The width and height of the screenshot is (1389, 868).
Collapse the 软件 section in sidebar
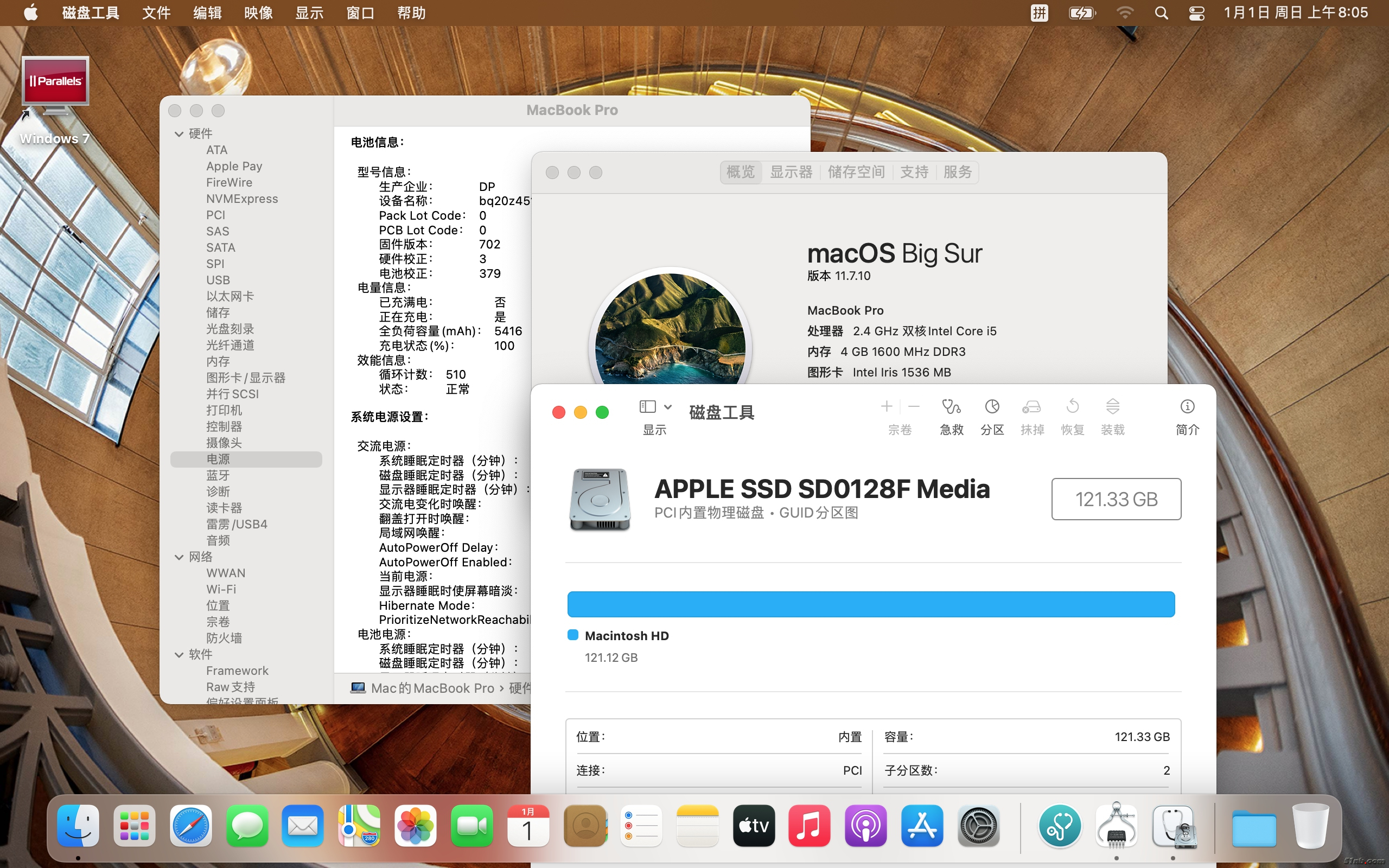[179, 654]
